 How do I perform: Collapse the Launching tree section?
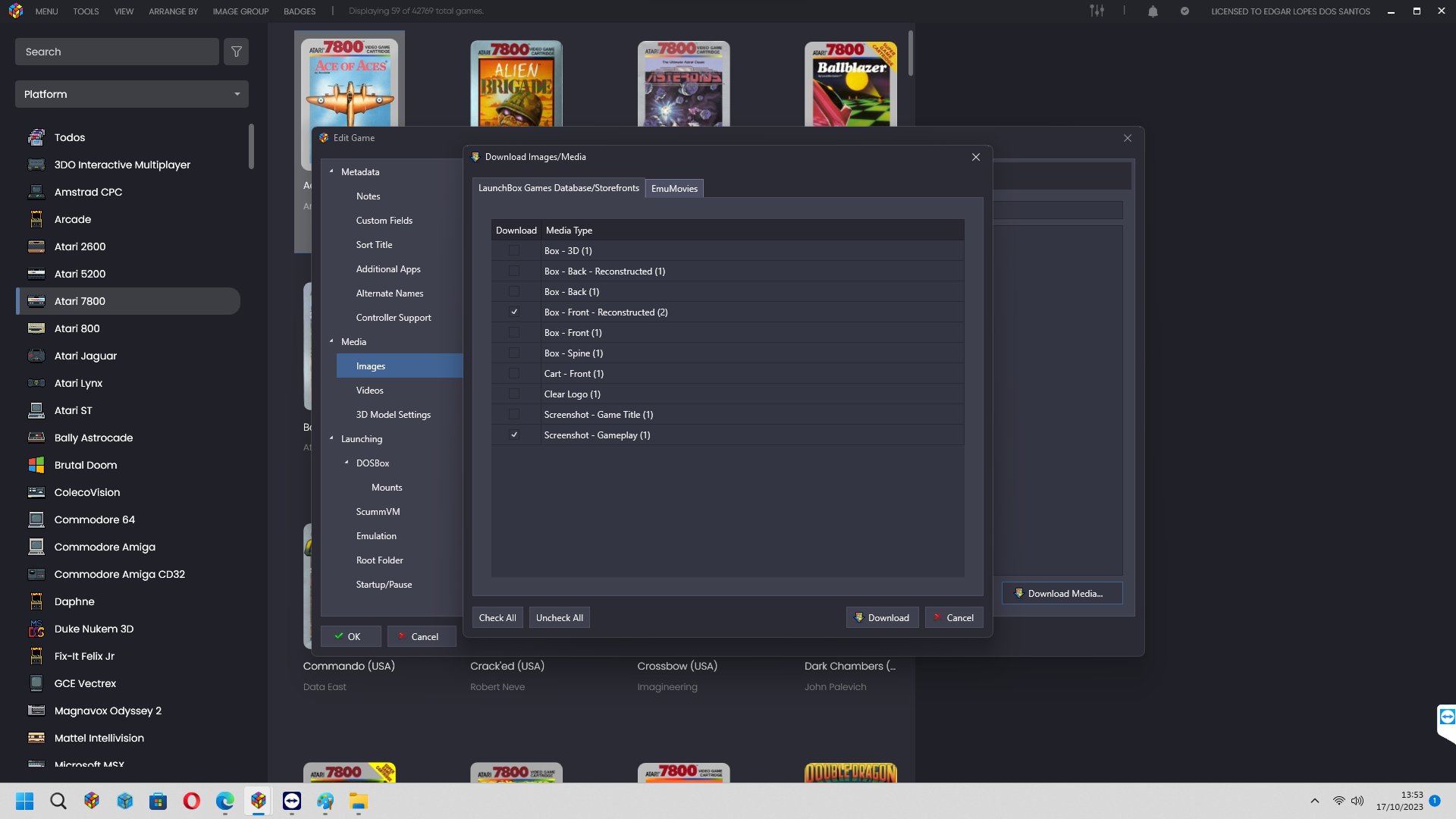331,438
